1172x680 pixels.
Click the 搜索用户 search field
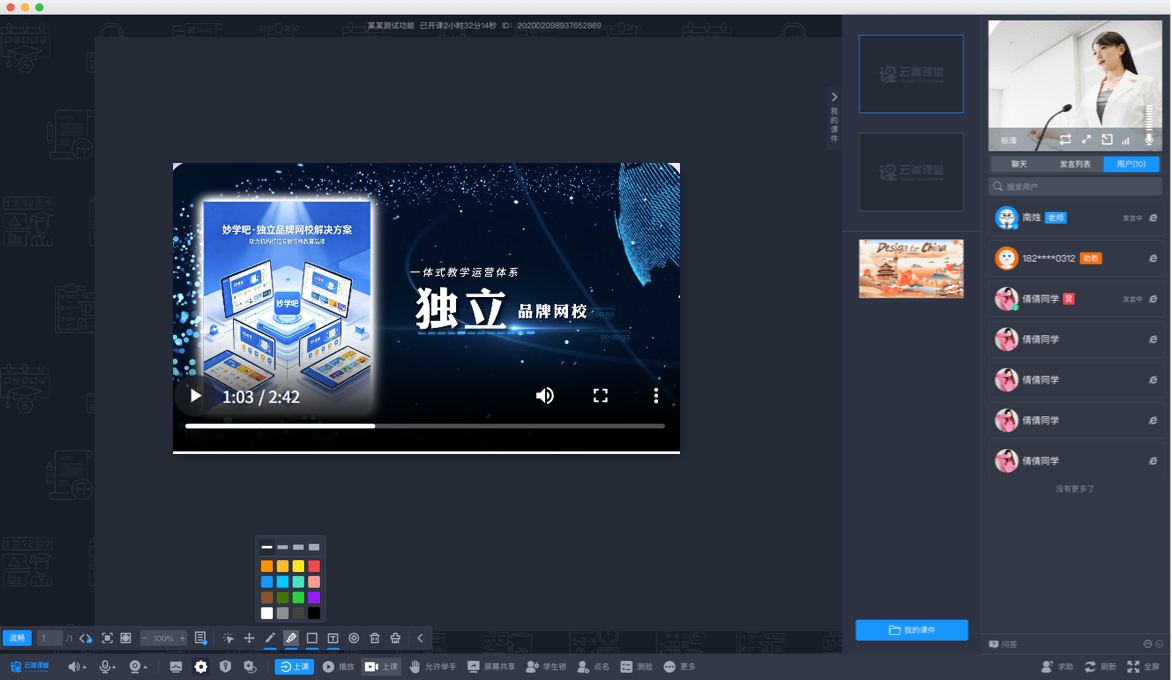coord(1076,187)
